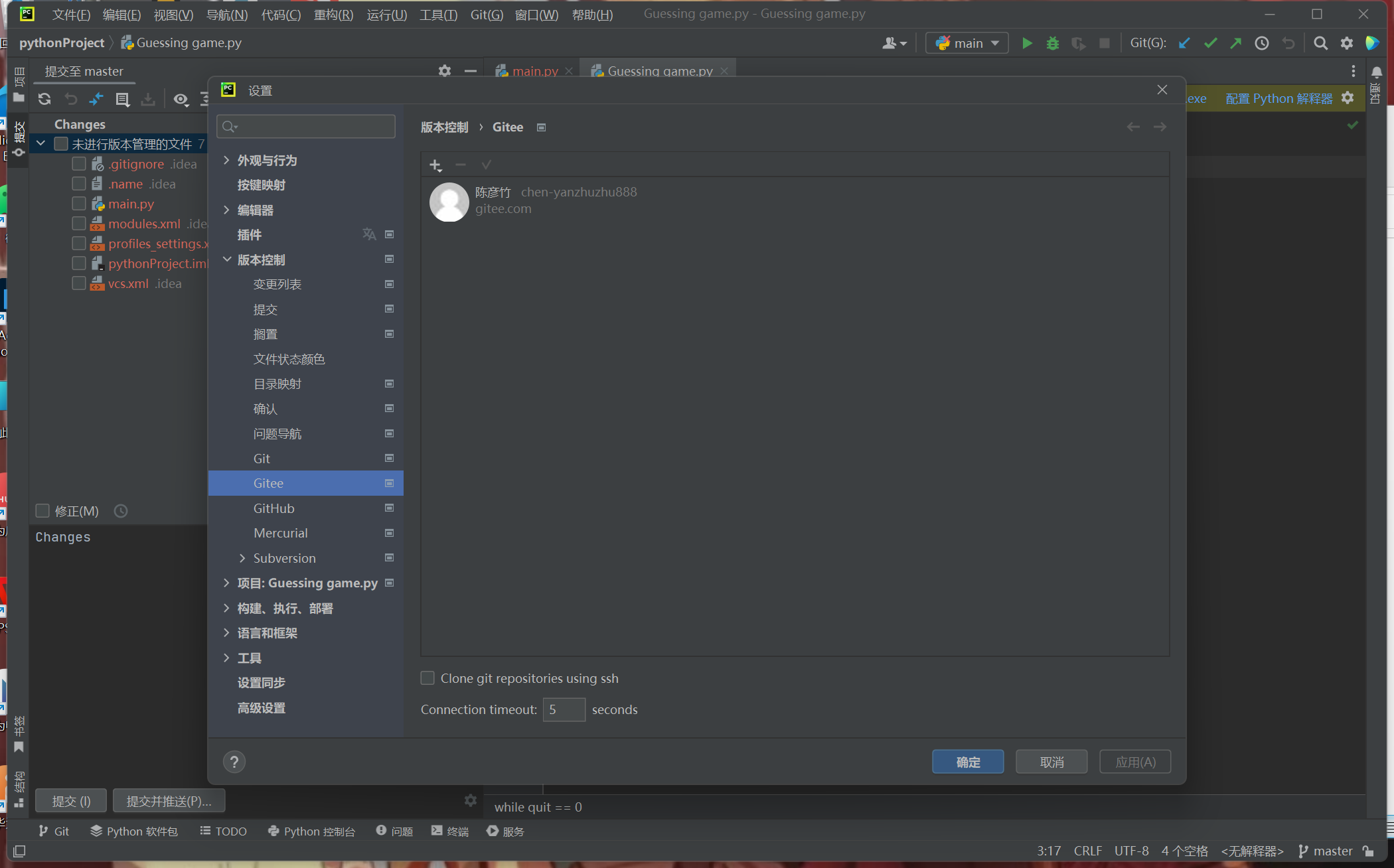Click refresh icon in commit panel

click(44, 99)
